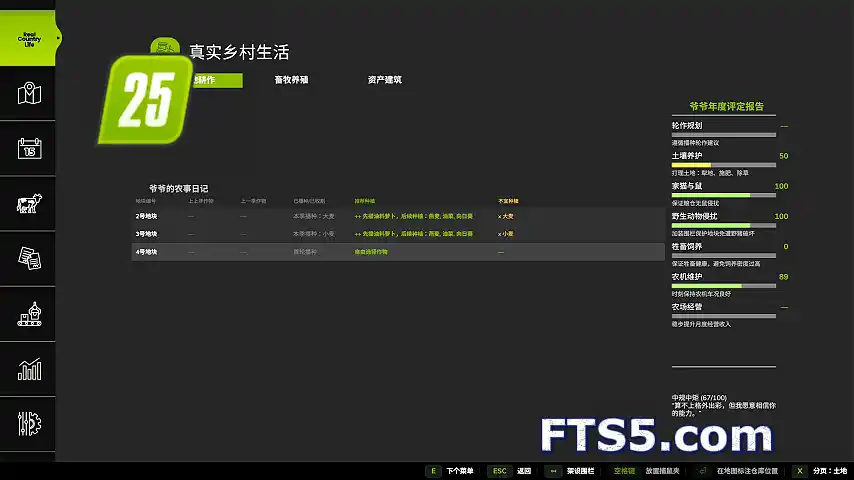Viewport: 854px width, 480px height.
Task: Select the 3号地块 row
Action: click(x=398, y=234)
